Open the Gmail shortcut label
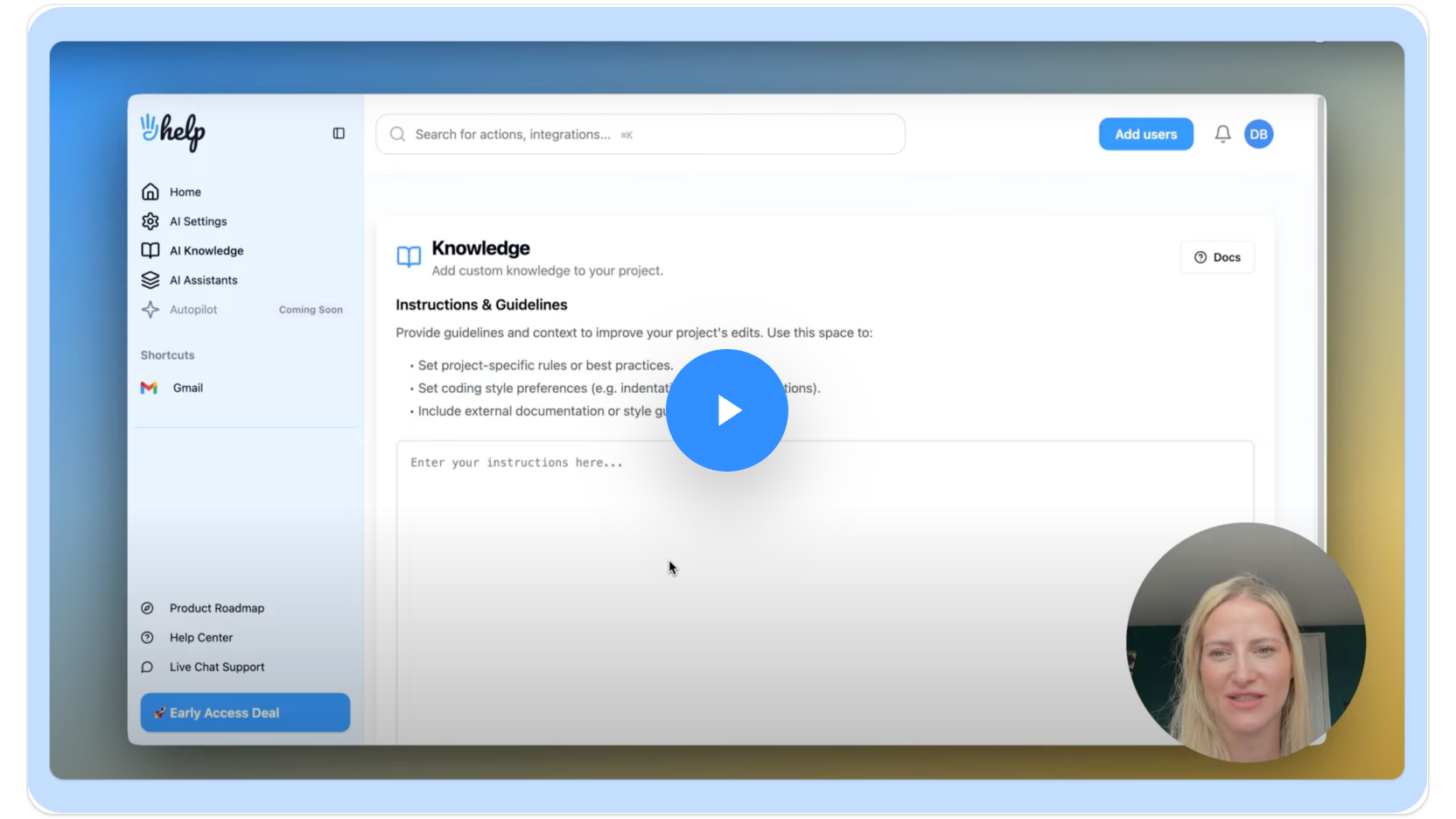Screen dimensions: 1456x819 coord(188,388)
